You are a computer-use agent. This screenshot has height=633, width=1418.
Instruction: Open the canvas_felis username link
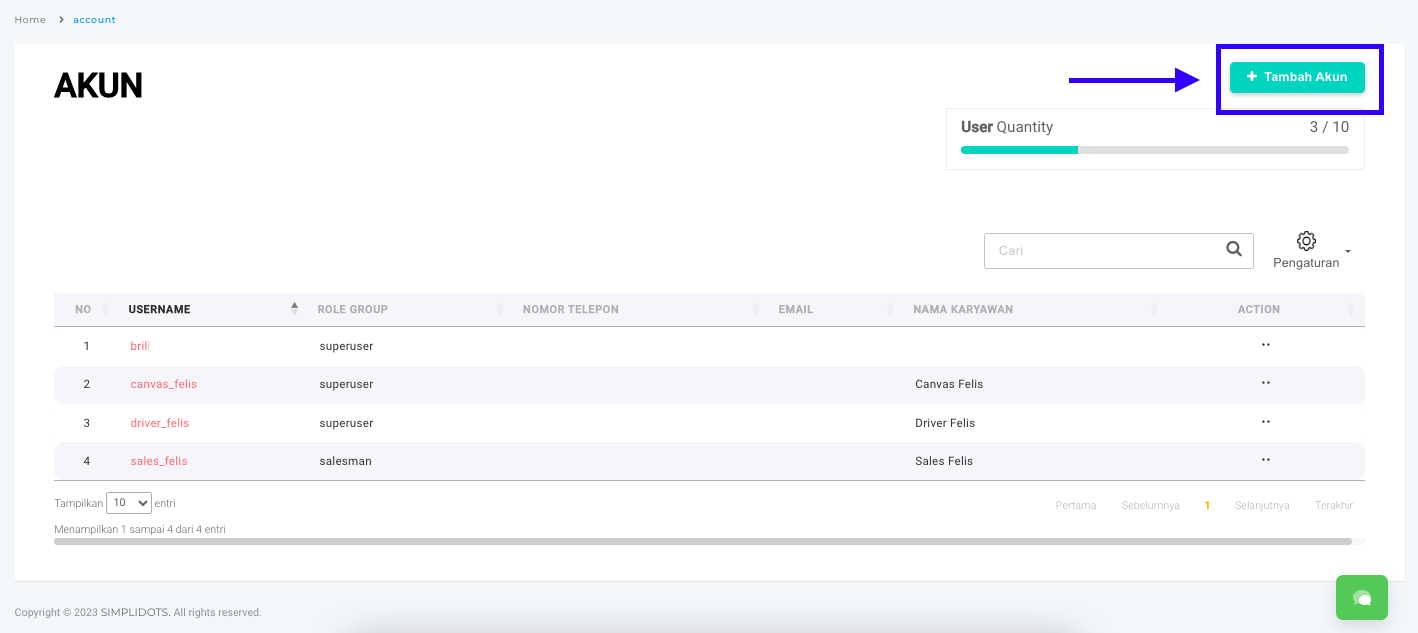tap(163, 384)
